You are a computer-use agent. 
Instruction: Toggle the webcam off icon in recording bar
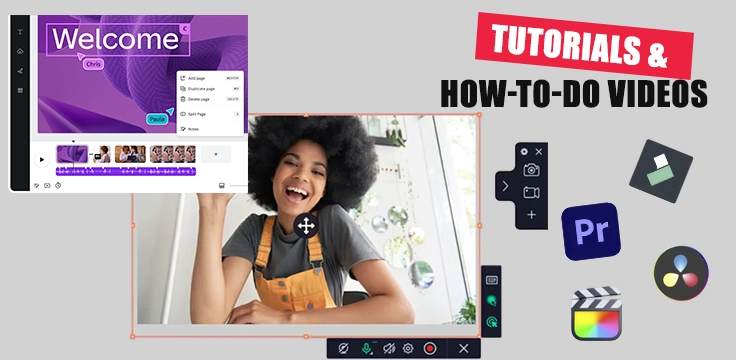click(x=344, y=348)
